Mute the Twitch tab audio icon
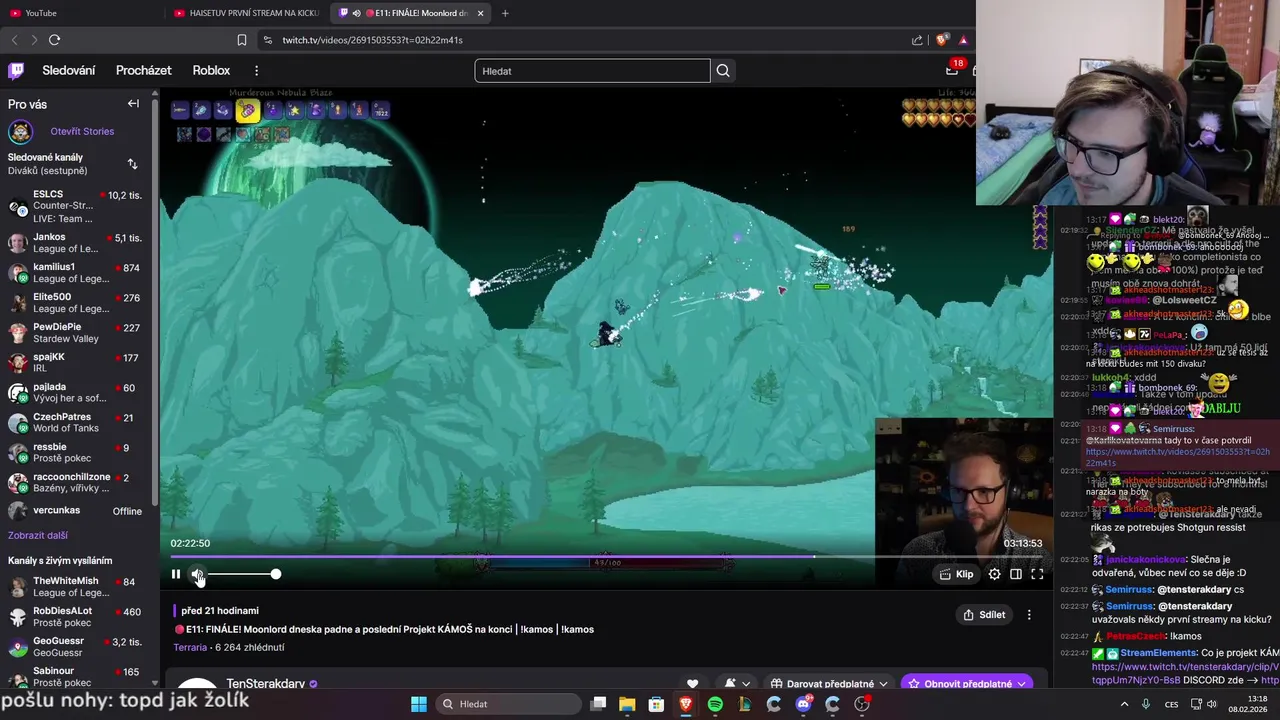This screenshot has width=1280, height=720. 356,13
